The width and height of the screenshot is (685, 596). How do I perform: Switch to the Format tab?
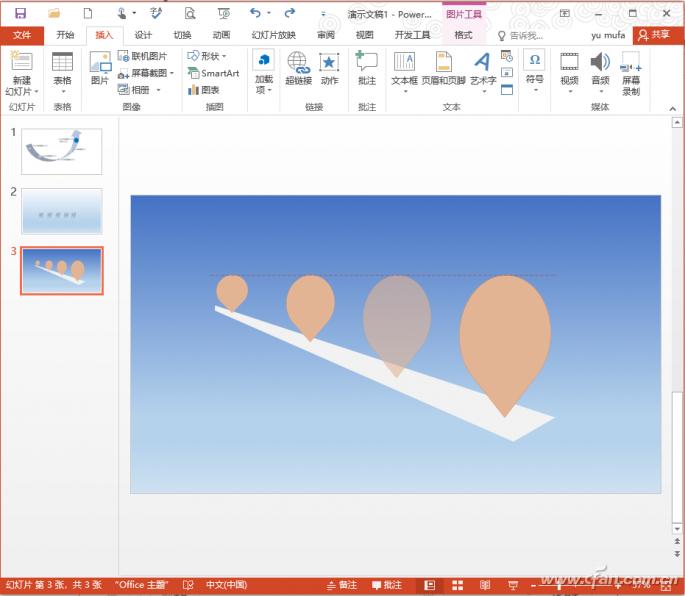pos(463,35)
